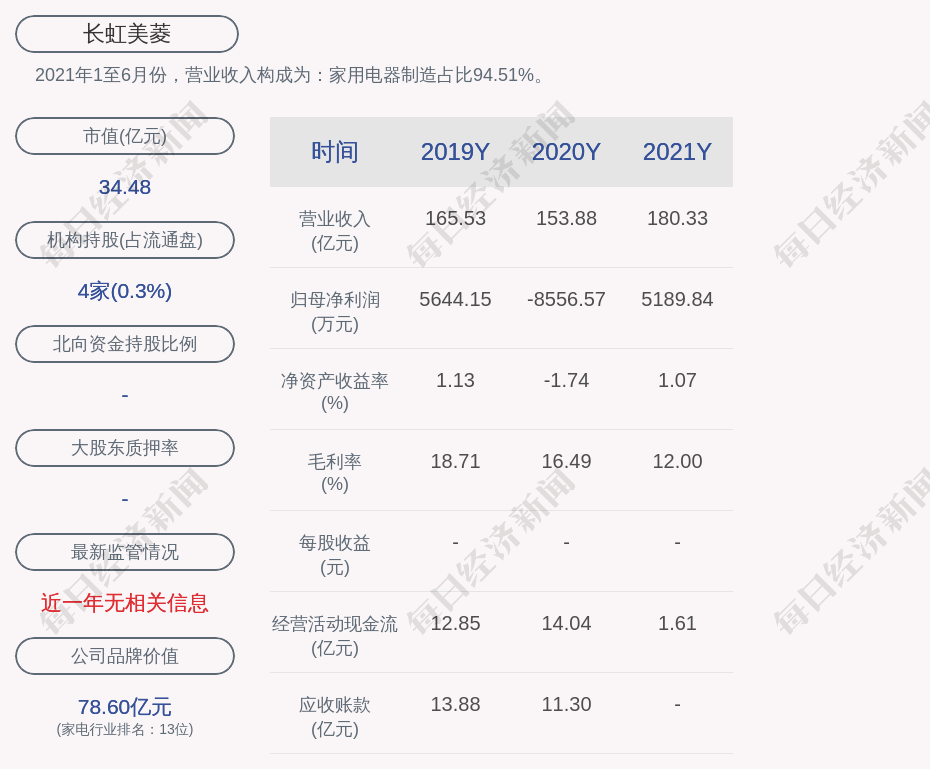This screenshot has width=930, height=769.
Task: Click the -8556.57 net profit cell
Action: click(566, 299)
